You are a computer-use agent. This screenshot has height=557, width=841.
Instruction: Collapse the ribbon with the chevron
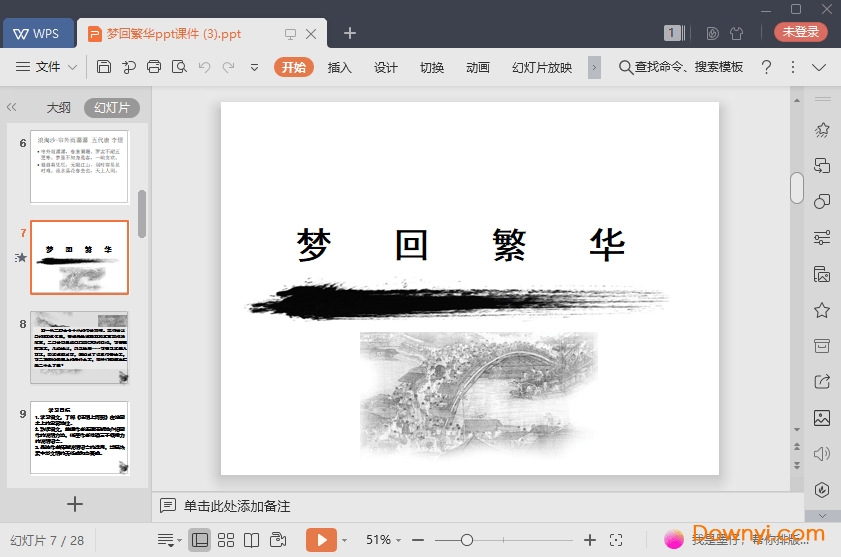coord(818,67)
